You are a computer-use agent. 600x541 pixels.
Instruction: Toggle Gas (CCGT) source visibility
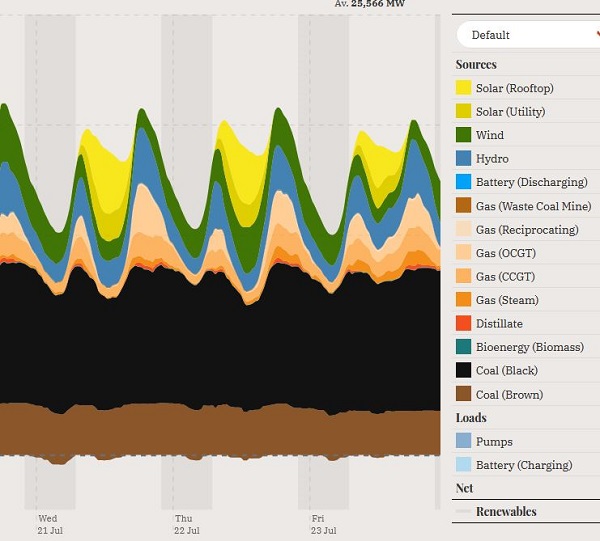(x=504, y=277)
